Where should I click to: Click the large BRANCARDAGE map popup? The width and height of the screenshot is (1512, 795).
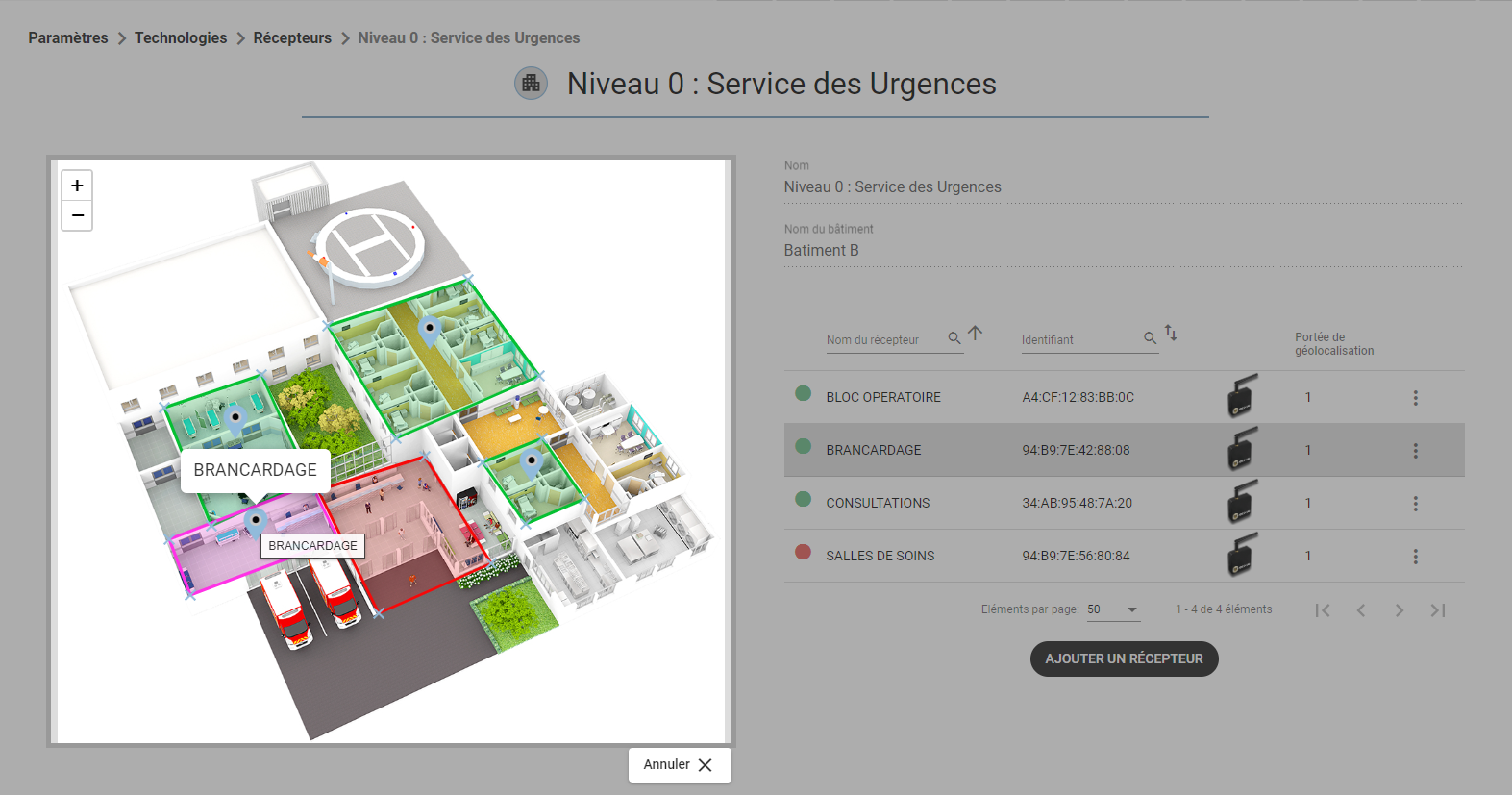[x=256, y=470]
